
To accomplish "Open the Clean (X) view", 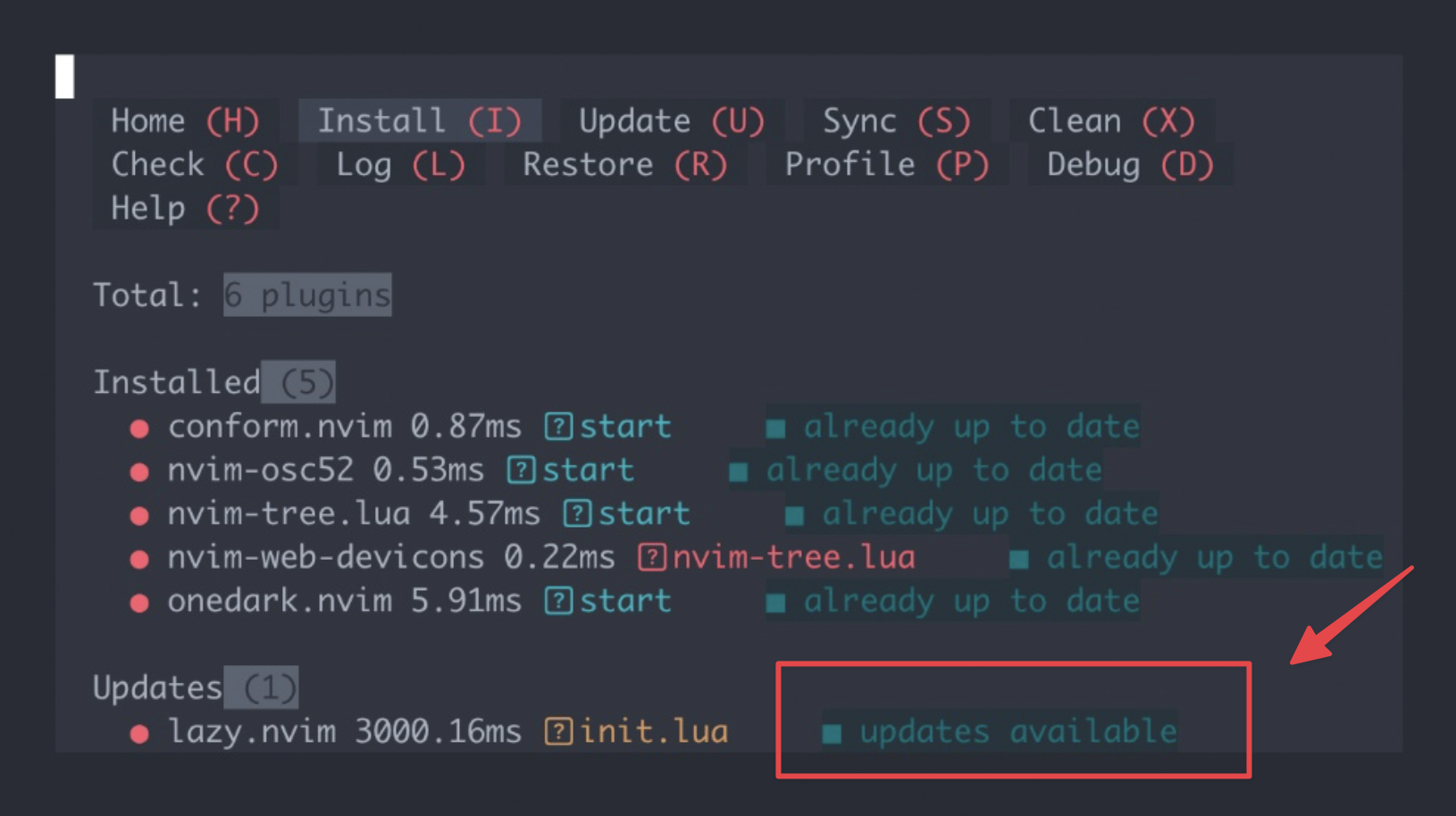I will tap(1111, 121).
